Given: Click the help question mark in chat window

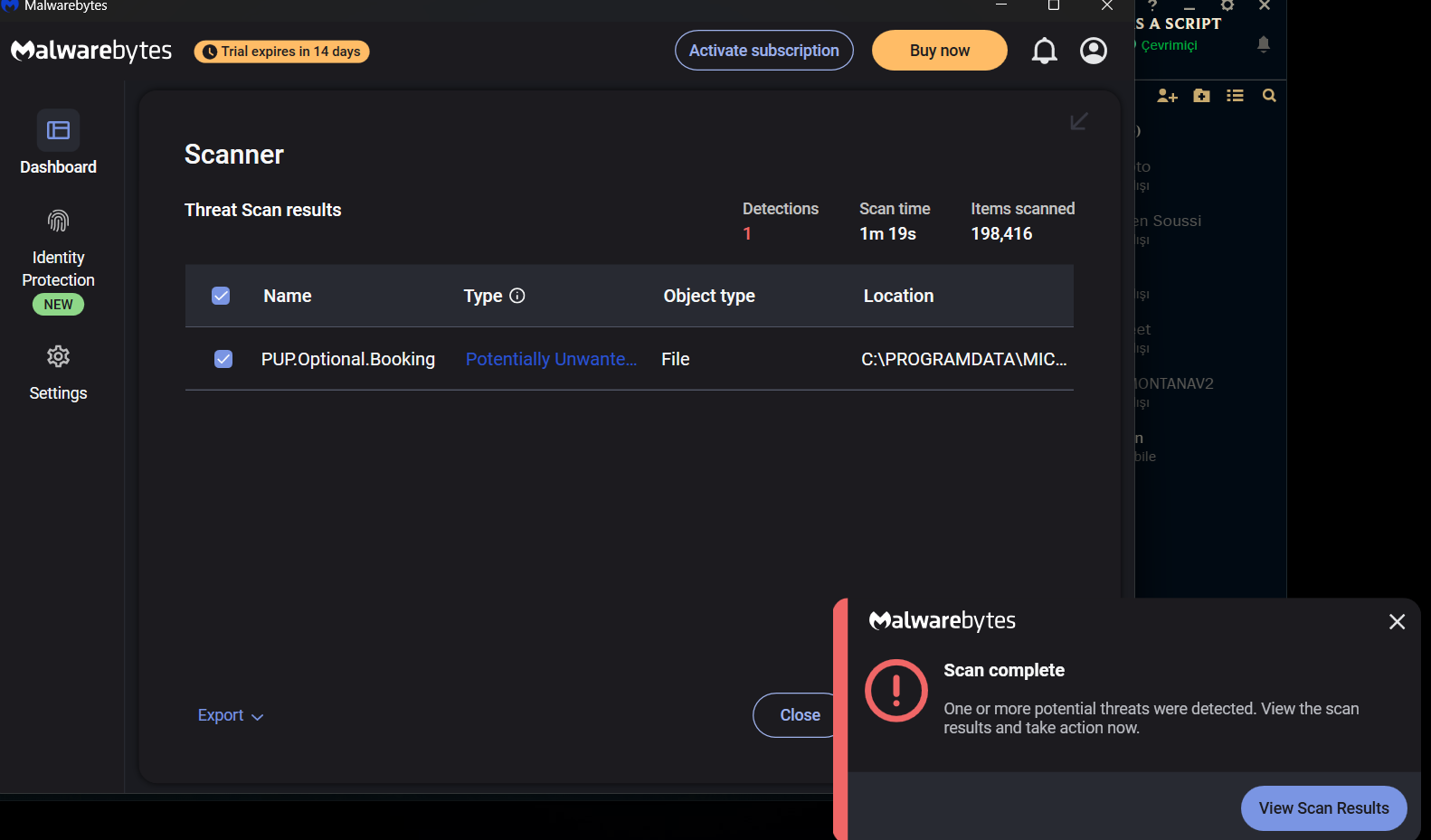Looking at the screenshot, I should tap(1152, 5).
